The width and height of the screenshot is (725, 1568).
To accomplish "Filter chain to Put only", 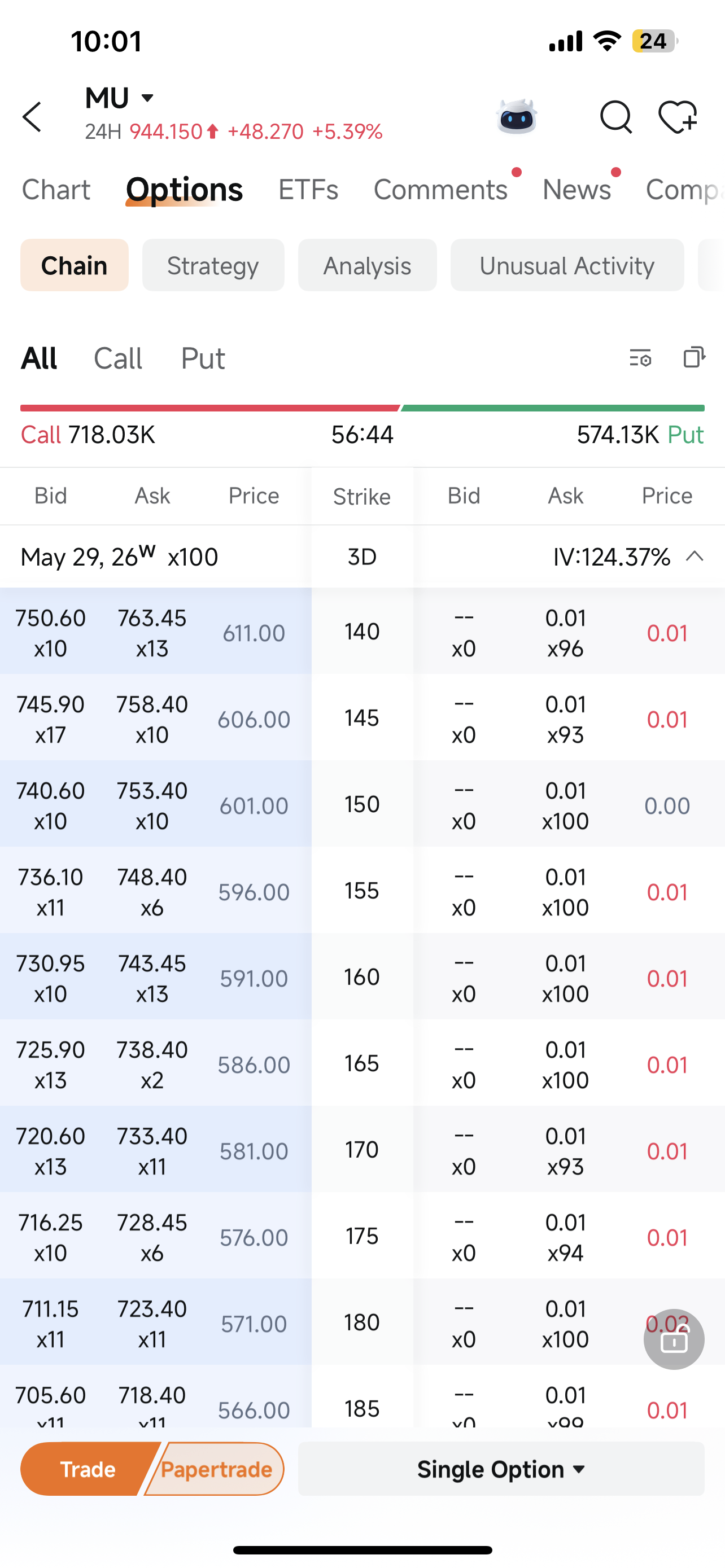I will pos(203,358).
